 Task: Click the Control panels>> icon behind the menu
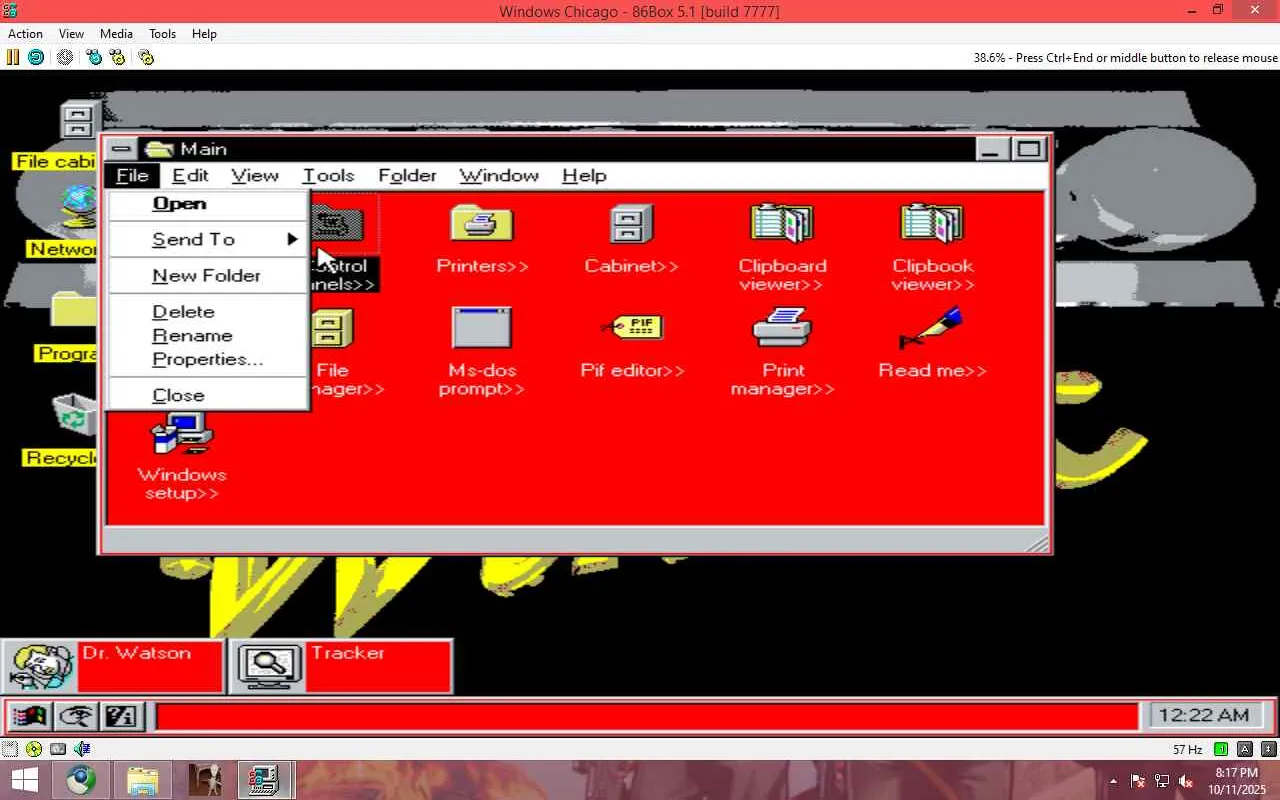(x=345, y=247)
